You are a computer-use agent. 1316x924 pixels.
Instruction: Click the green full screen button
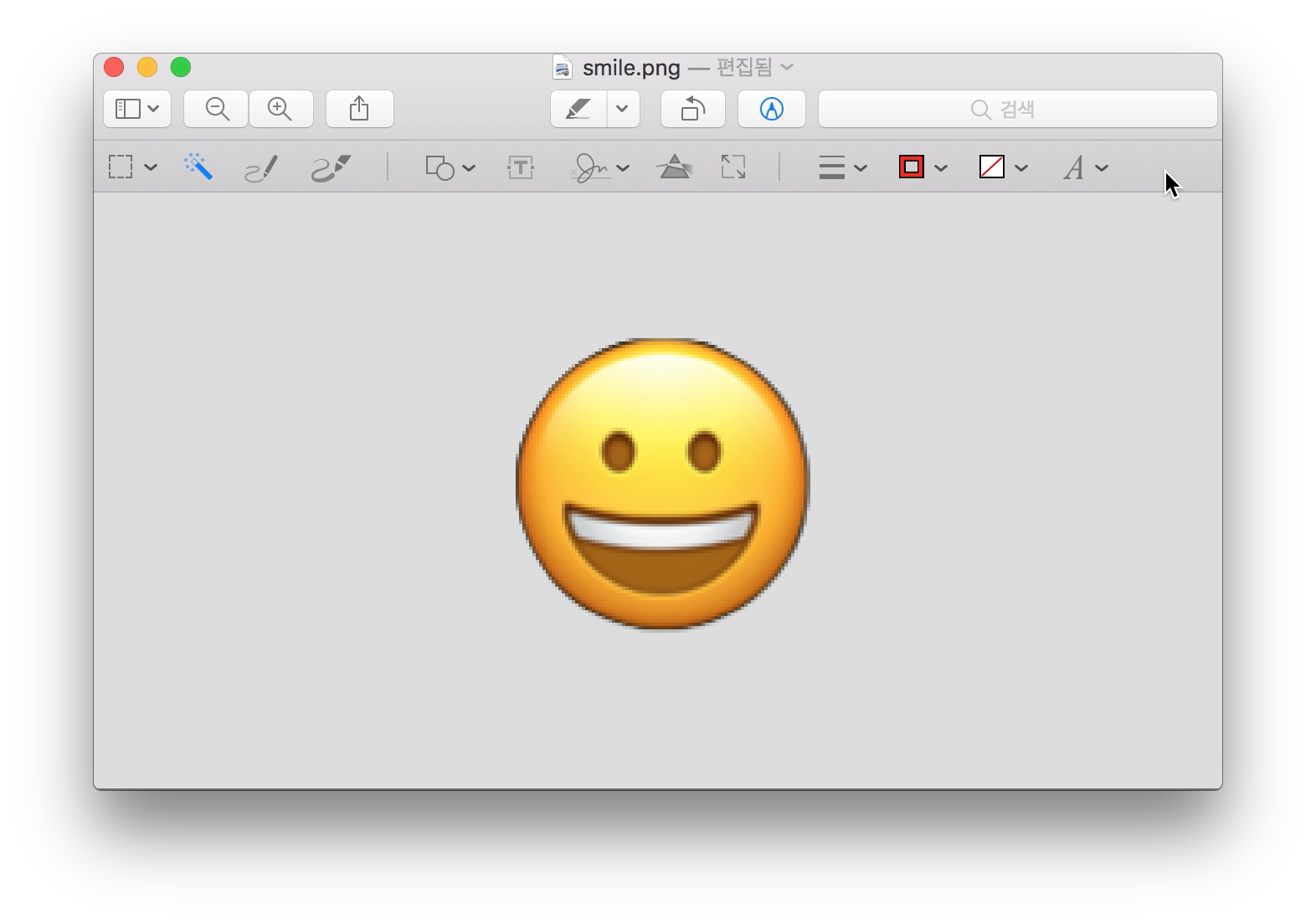click(181, 67)
